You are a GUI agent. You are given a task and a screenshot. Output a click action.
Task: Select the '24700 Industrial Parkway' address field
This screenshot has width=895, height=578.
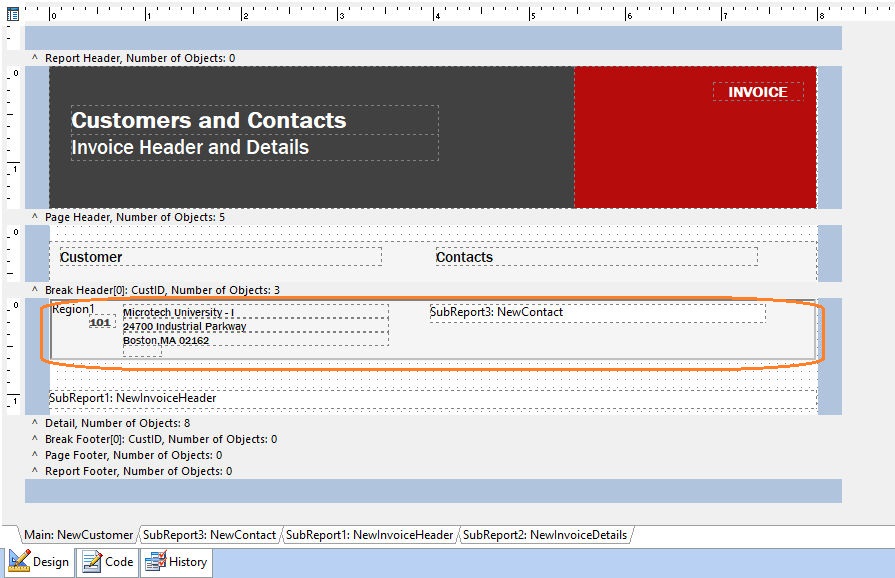click(x=256, y=326)
